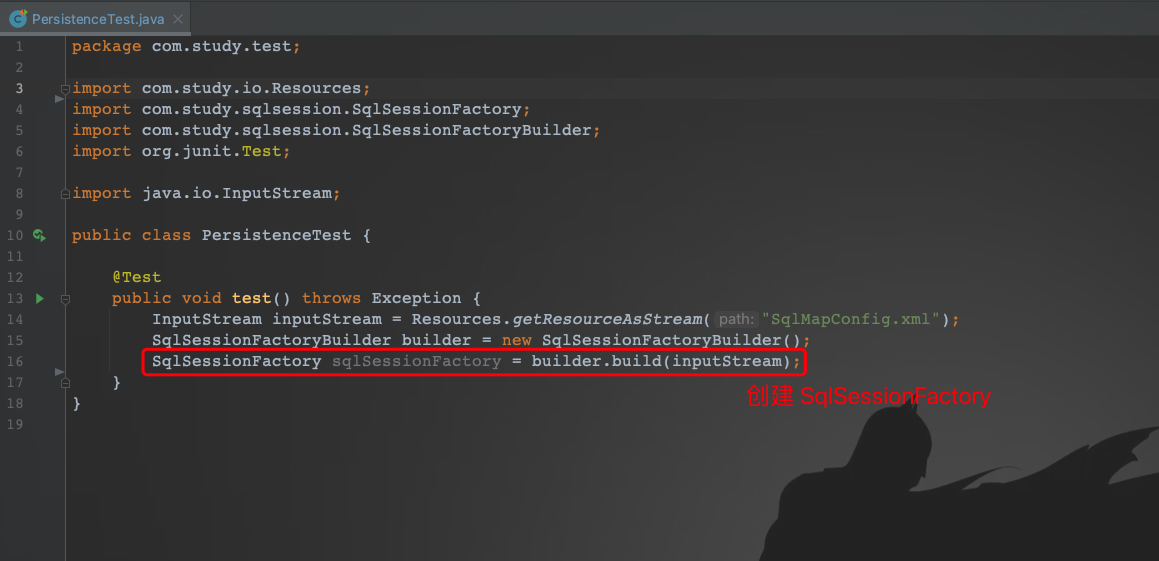Click PersistenceTest class name declaration

click(276, 236)
